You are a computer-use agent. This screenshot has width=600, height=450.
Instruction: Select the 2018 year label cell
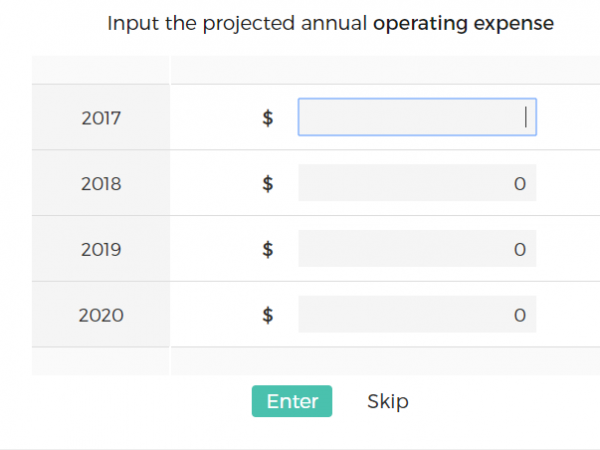pyautogui.click(x=101, y=184)
